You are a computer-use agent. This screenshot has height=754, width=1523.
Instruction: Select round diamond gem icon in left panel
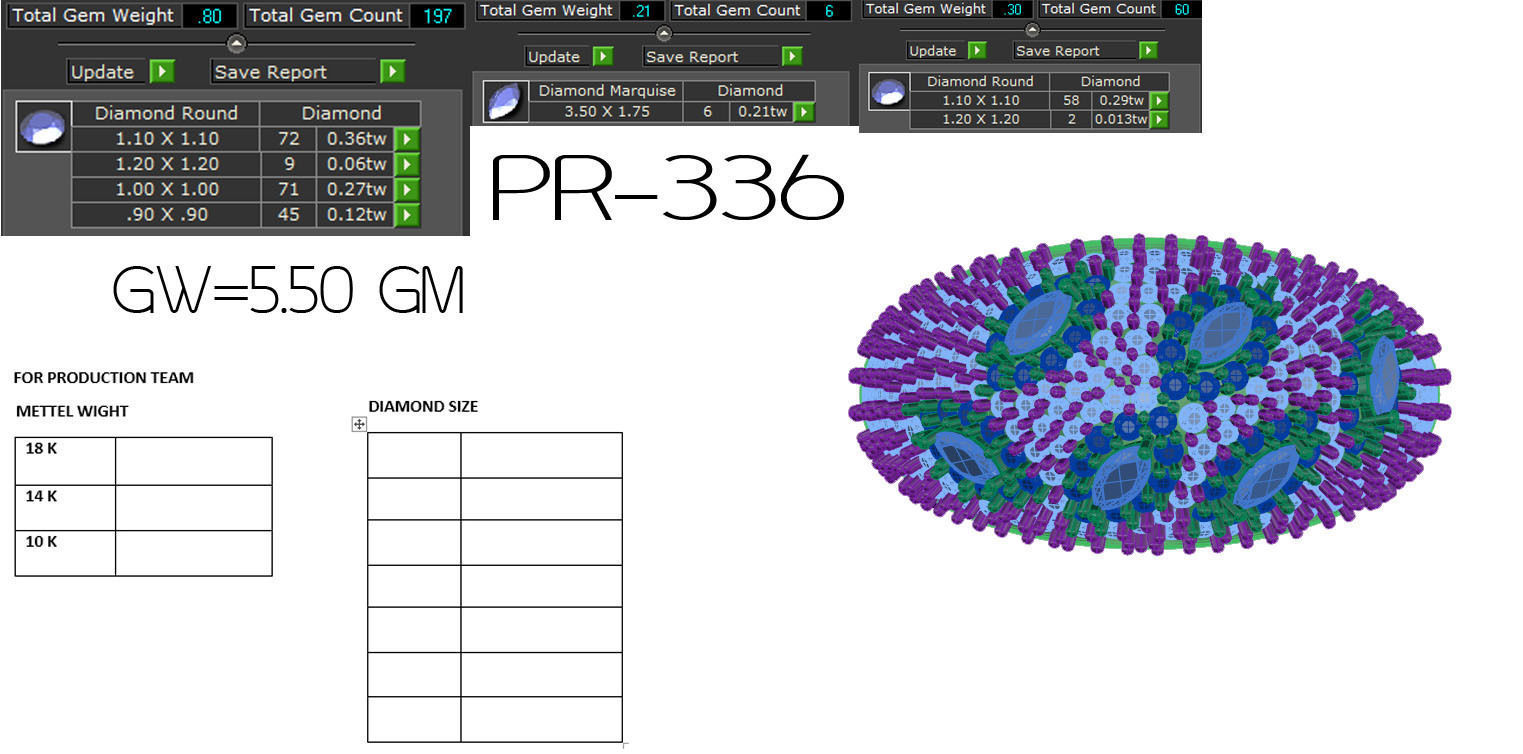44,126
